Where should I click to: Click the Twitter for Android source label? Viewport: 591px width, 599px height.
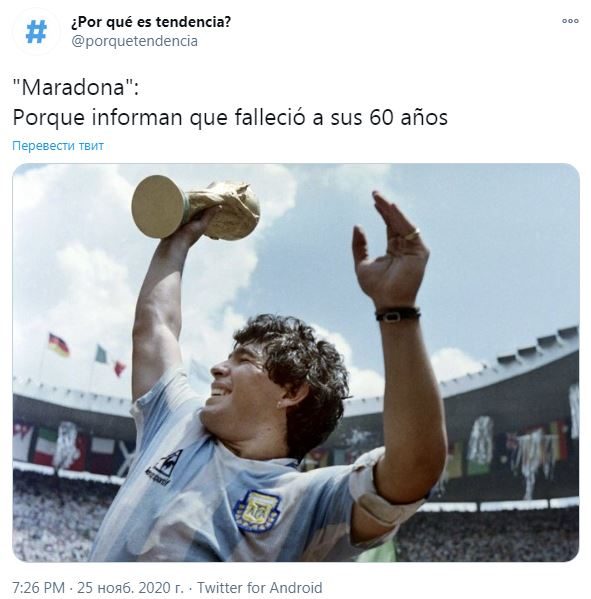tap(259, 587)
